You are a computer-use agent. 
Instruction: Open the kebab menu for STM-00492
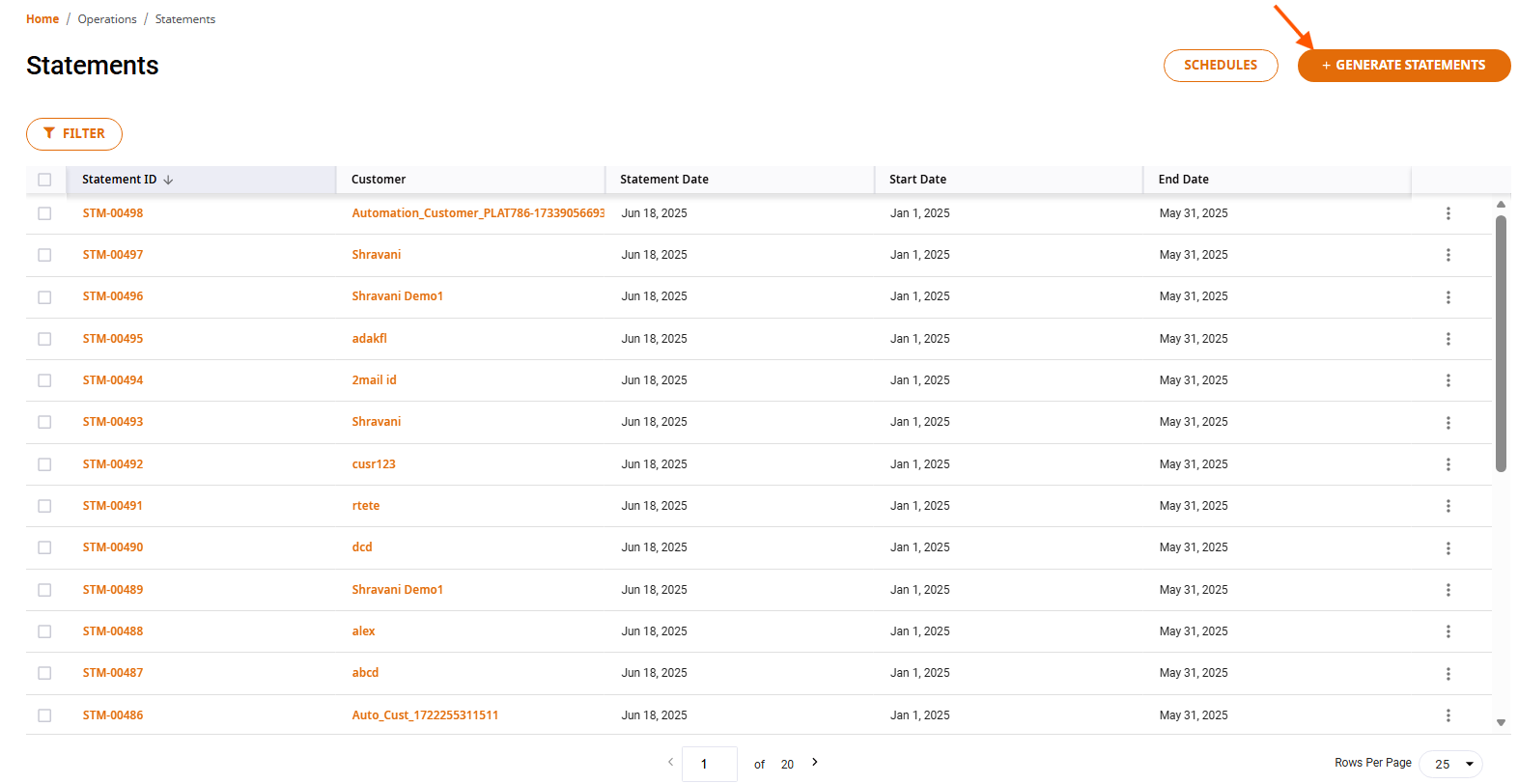coord(1448,464)
